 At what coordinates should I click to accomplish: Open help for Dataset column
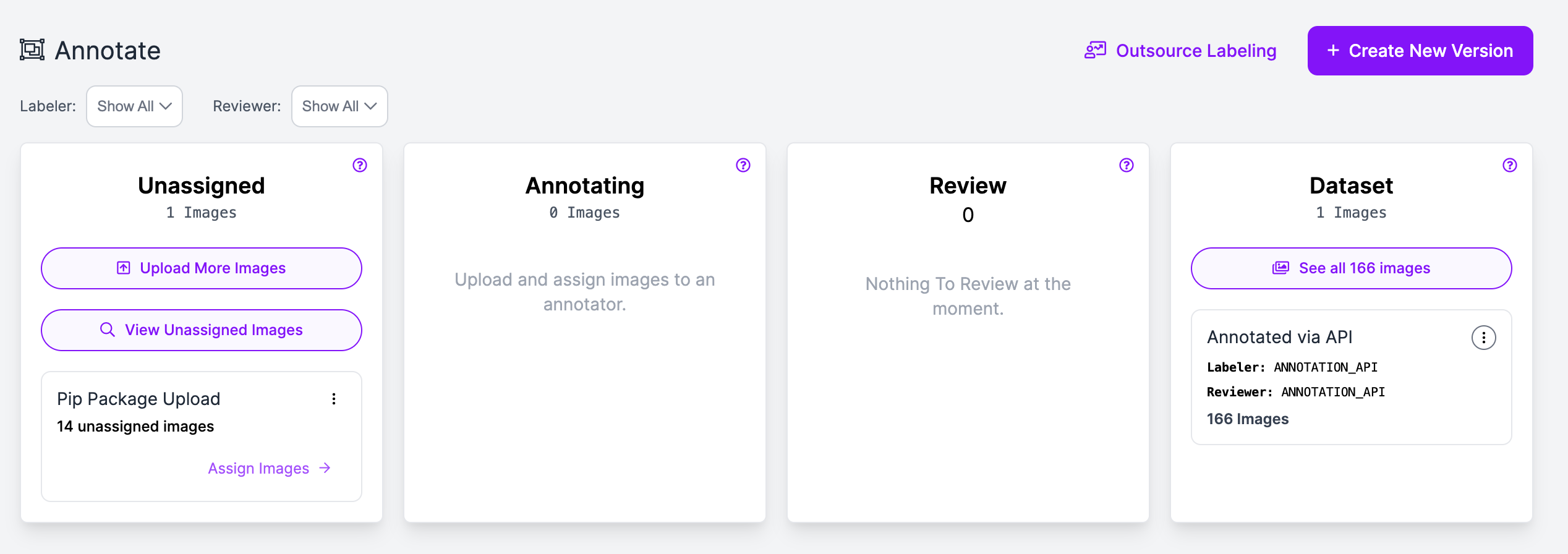[1510, 165]
